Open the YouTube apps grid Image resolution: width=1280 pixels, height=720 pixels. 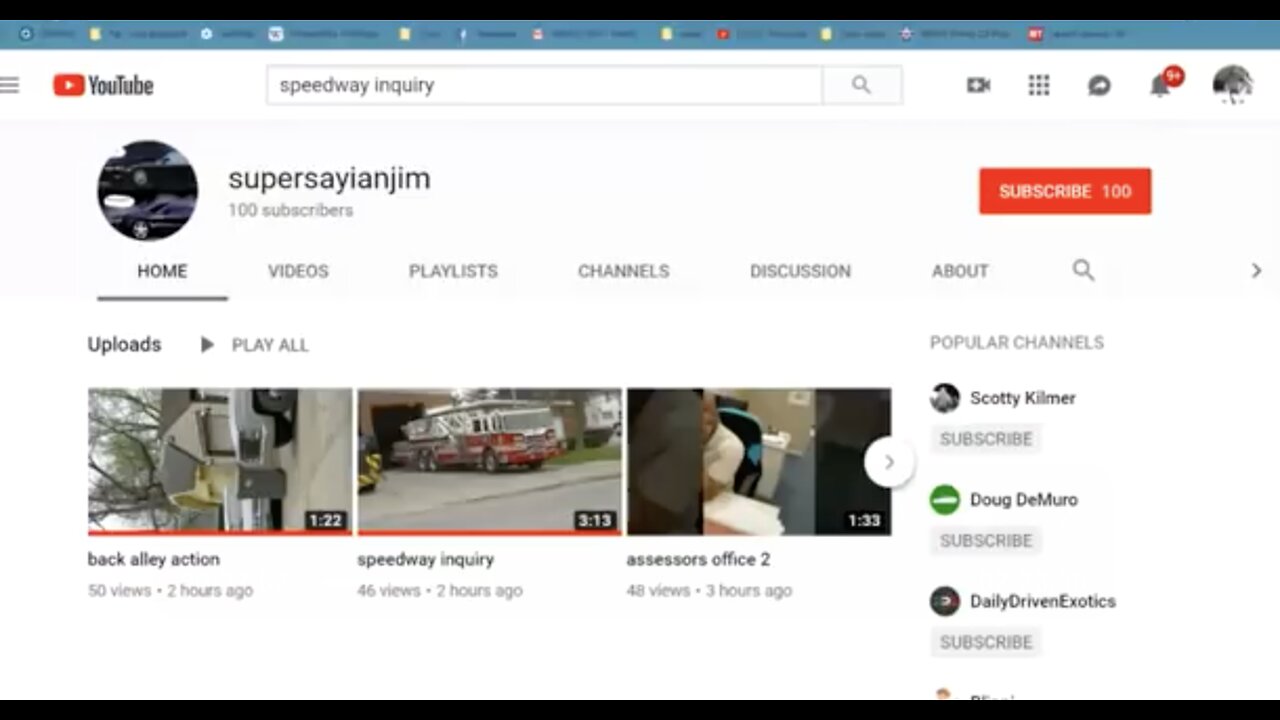[x=1039, y=85]
